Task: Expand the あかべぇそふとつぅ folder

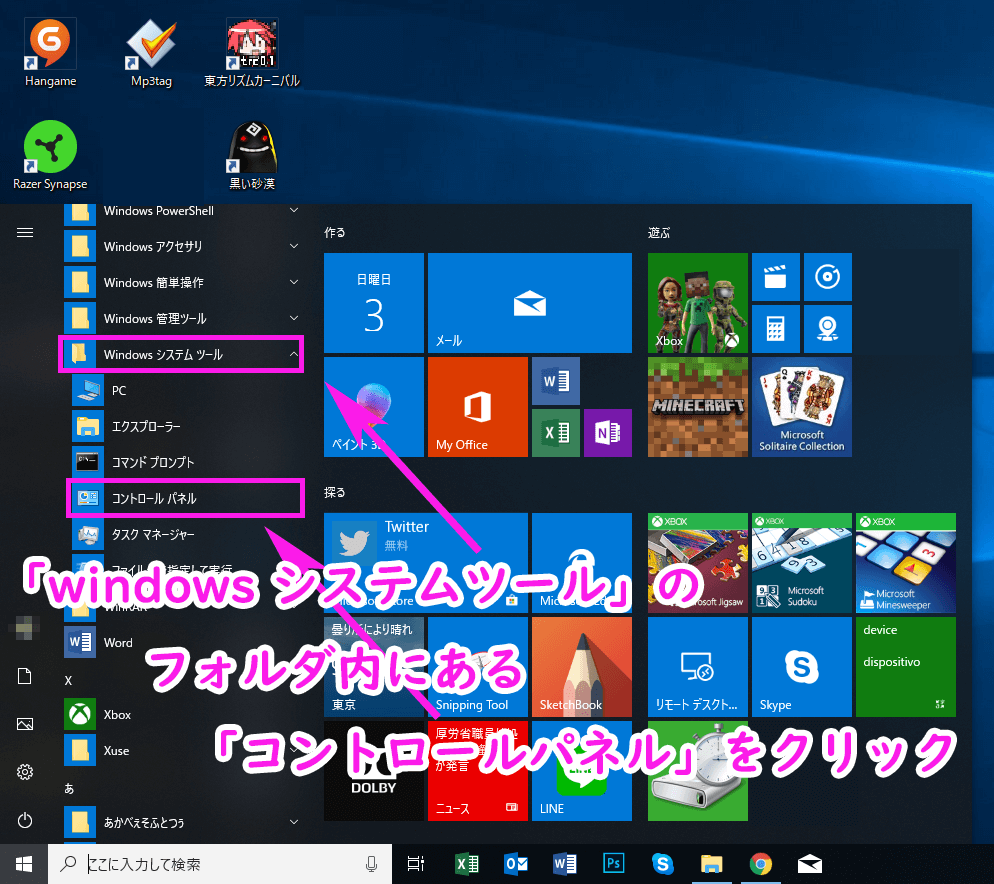Action: coord(184,822)
